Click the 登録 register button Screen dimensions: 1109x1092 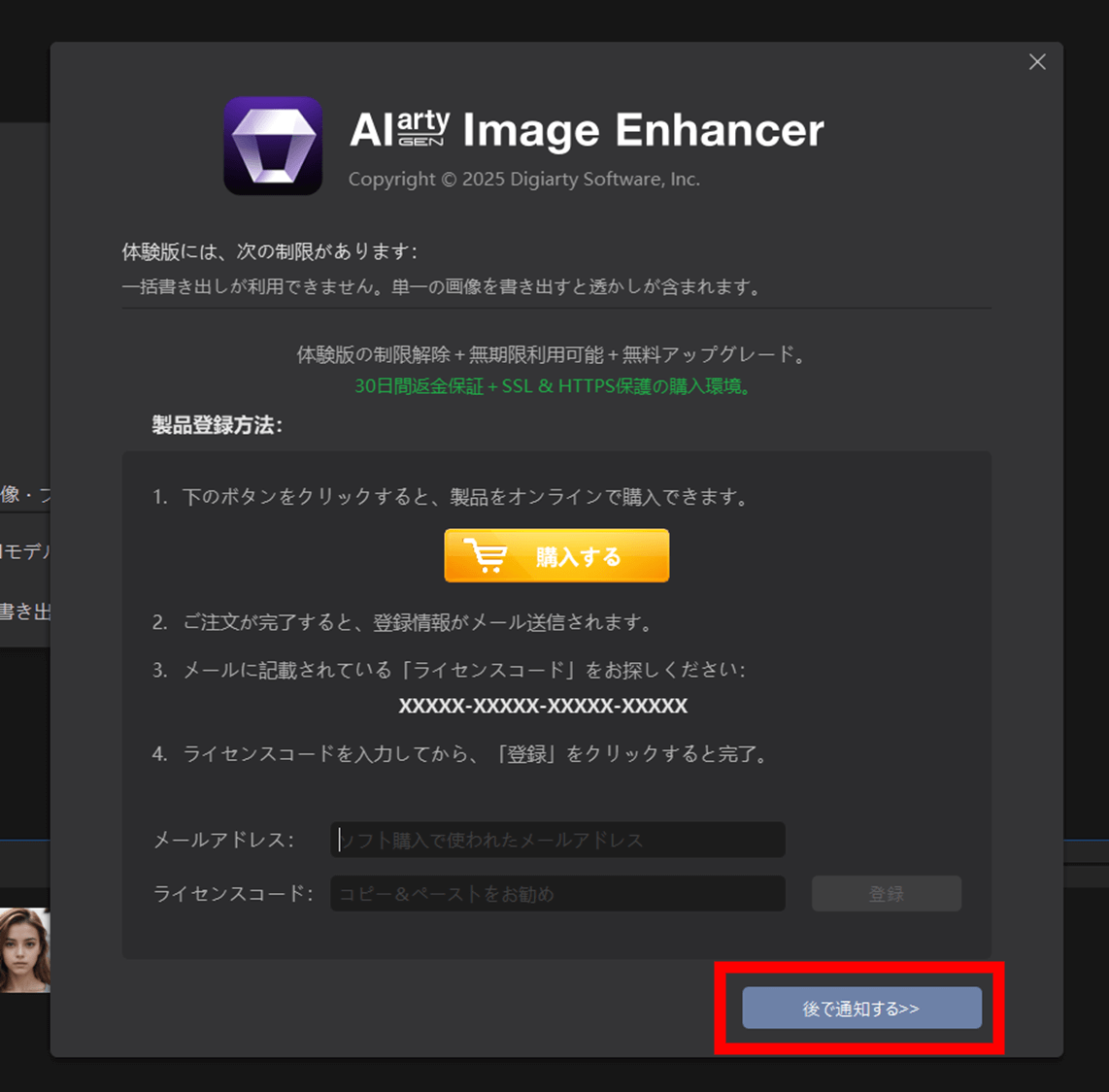click(887, 893)
